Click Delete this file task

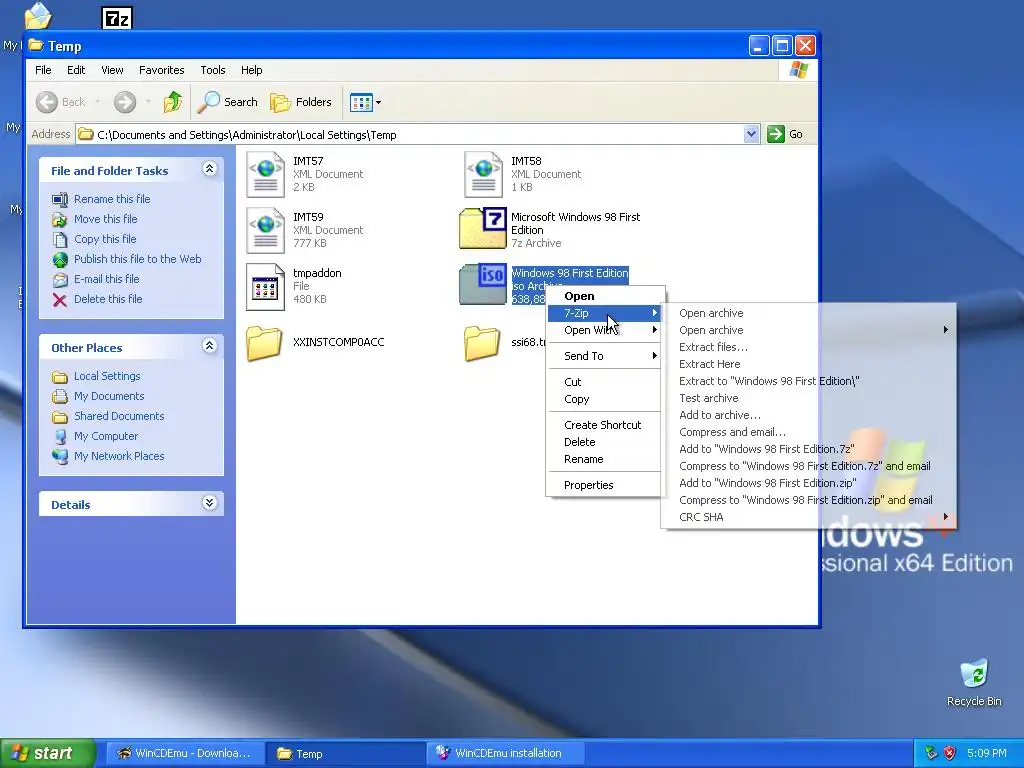tap(108, 298)
